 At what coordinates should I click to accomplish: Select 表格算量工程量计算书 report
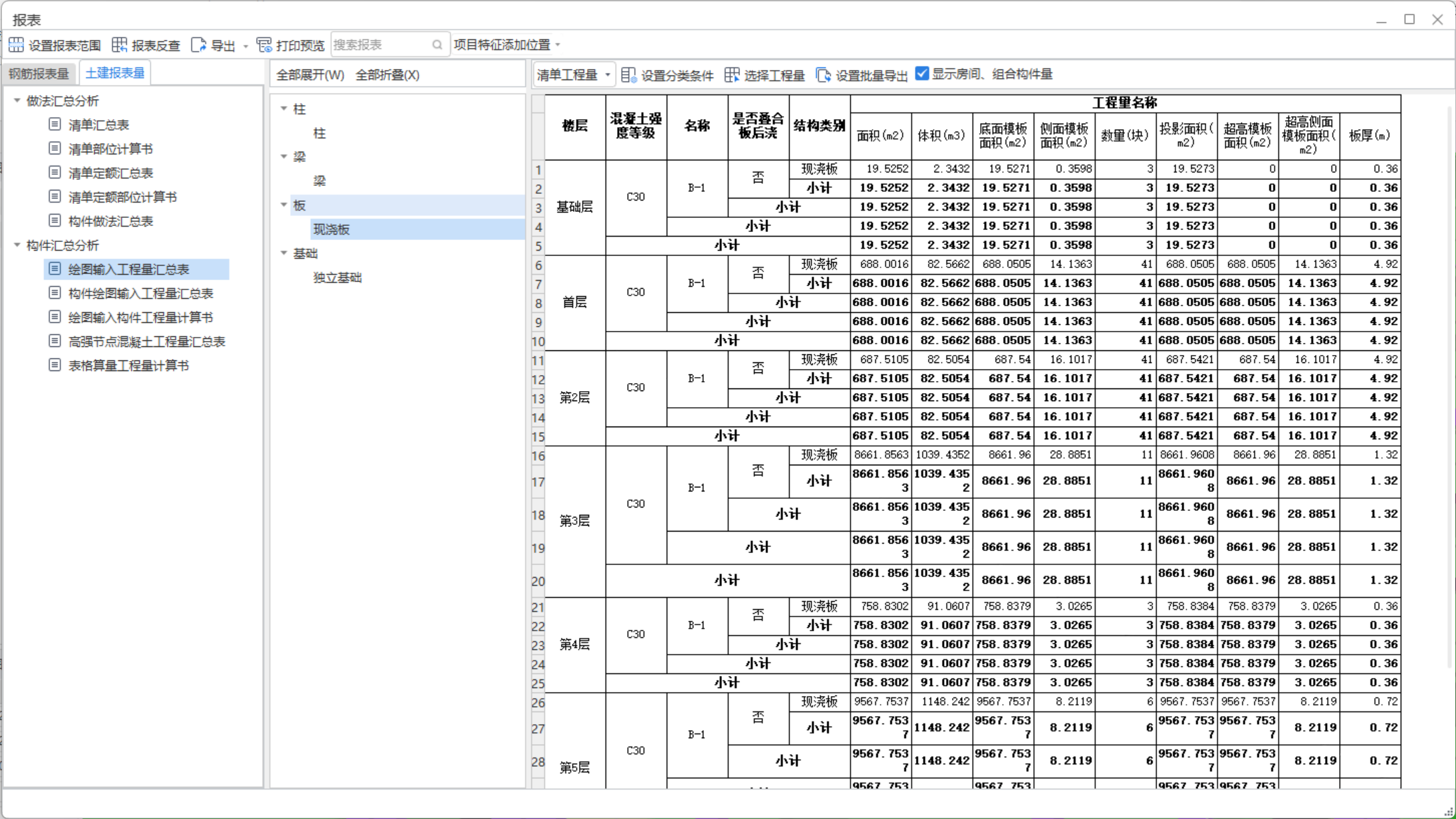point(129,366)
